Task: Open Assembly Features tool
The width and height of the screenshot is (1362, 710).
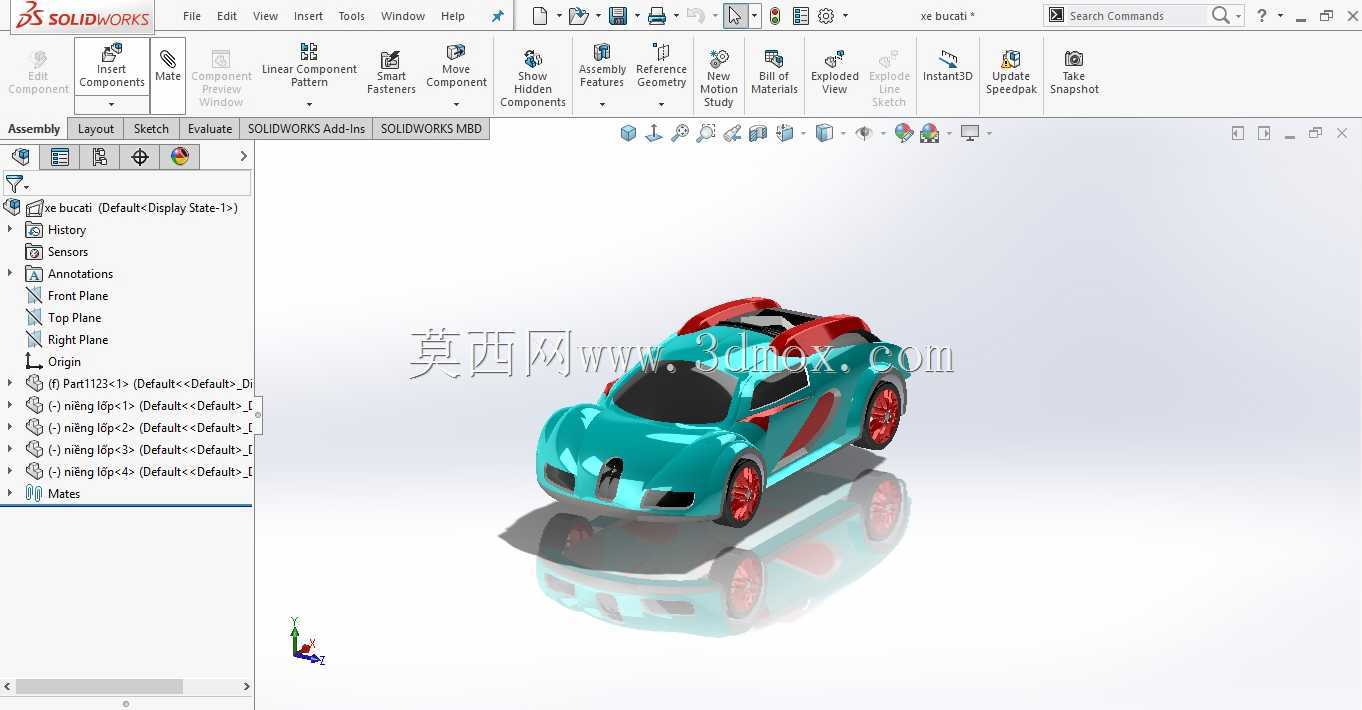Action: [602, 65]
